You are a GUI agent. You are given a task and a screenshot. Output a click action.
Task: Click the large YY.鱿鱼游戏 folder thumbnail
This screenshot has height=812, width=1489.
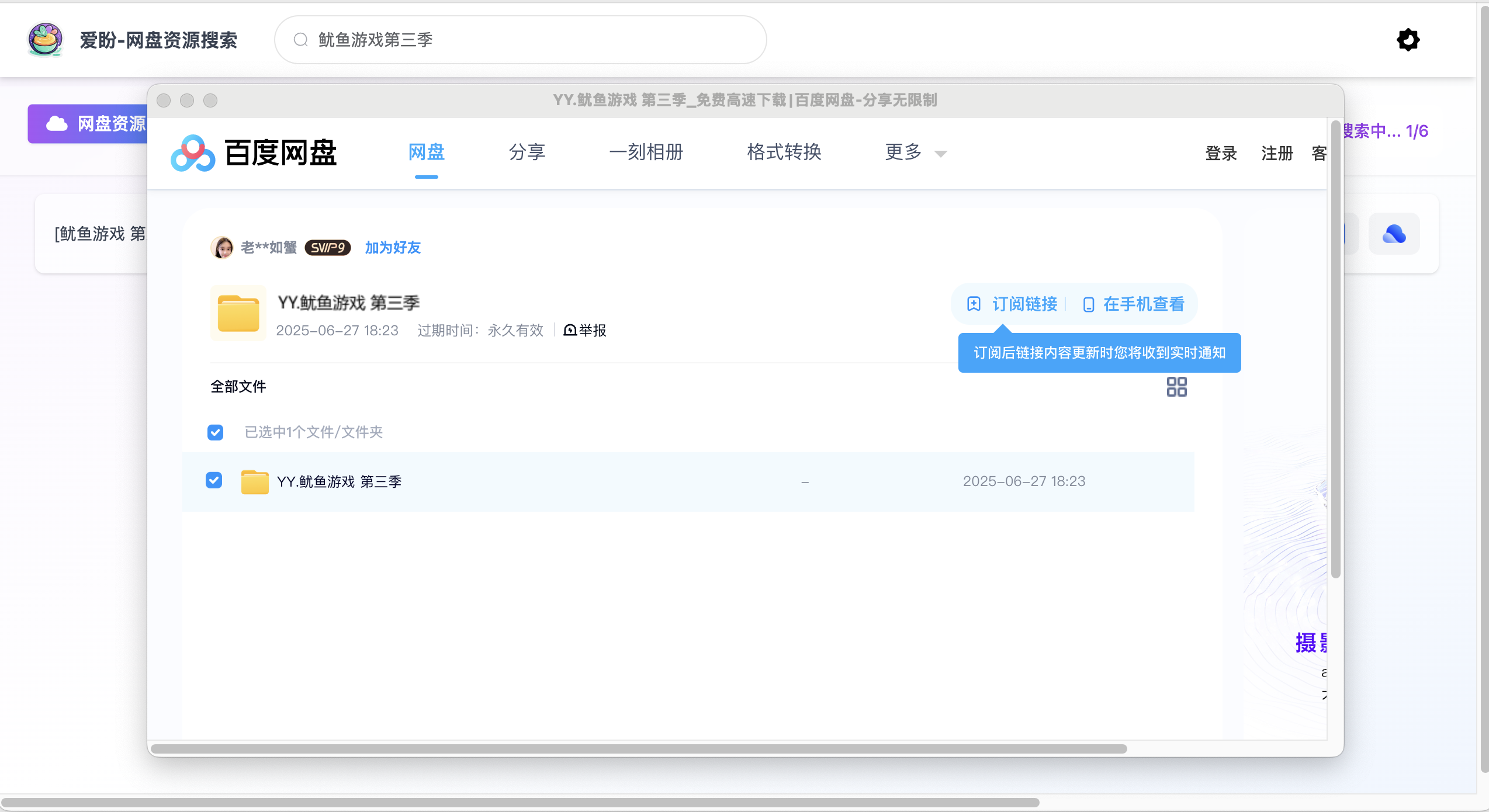click(238, 313)
